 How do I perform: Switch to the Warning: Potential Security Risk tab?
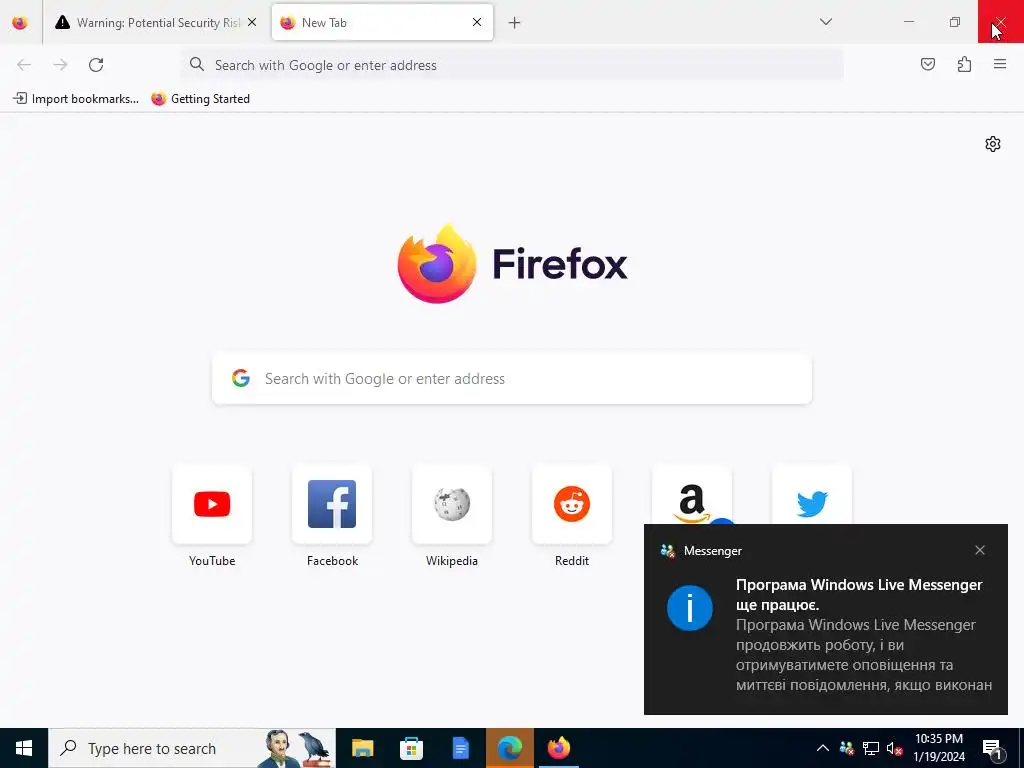[157, 23]
